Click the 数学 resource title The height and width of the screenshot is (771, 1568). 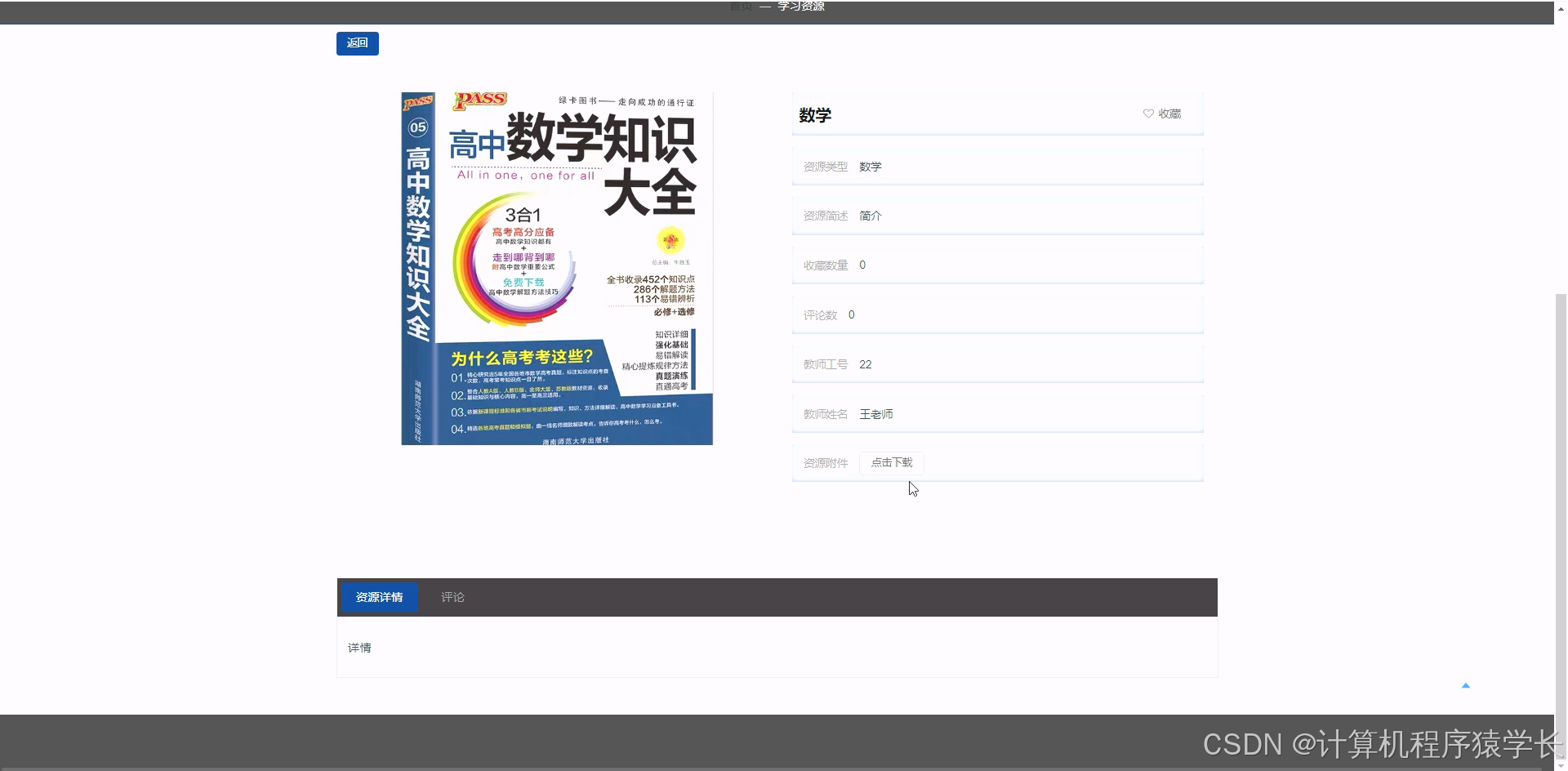[x=814, y=114]
